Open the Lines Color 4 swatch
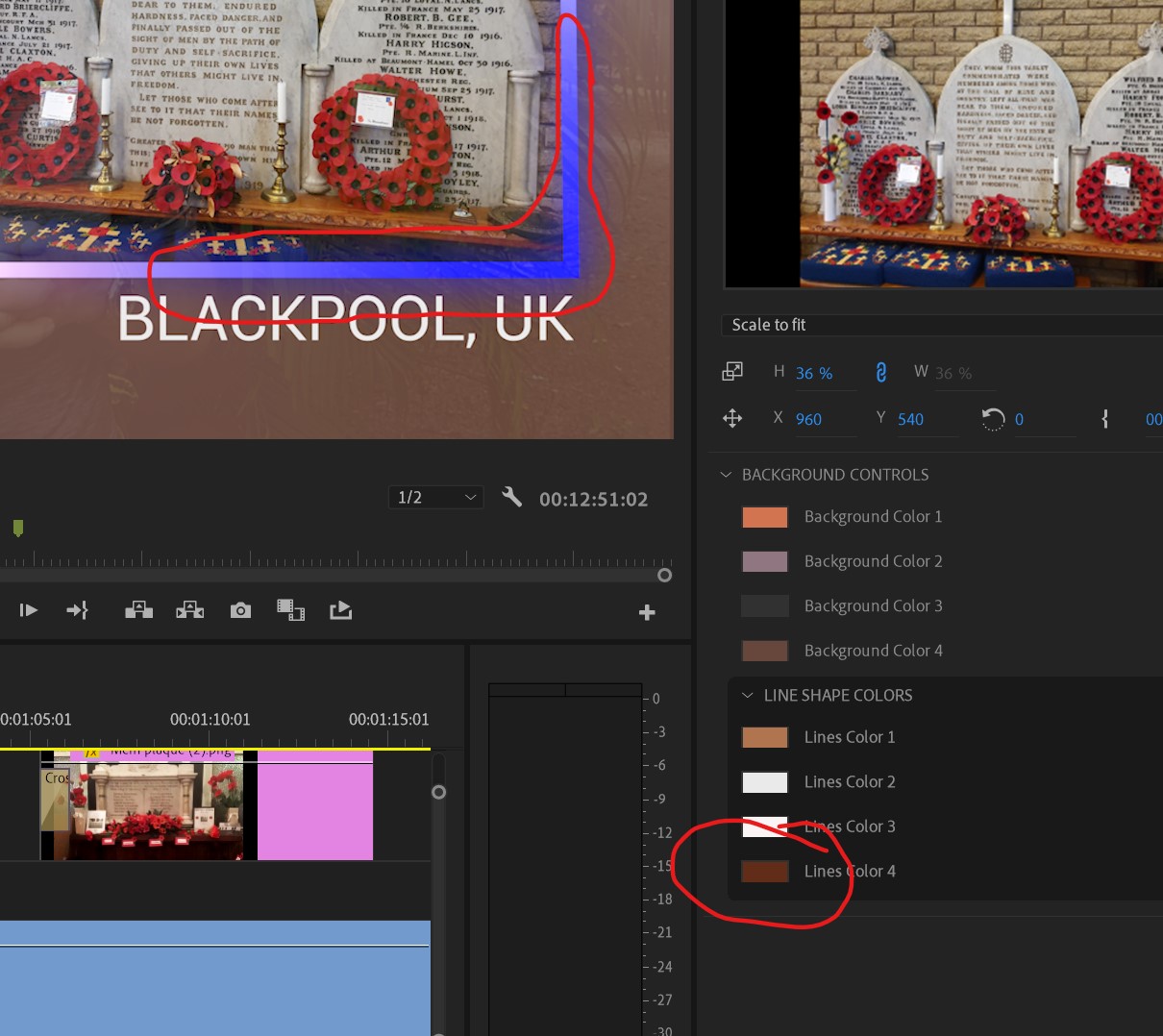 (x=764, y=871)
